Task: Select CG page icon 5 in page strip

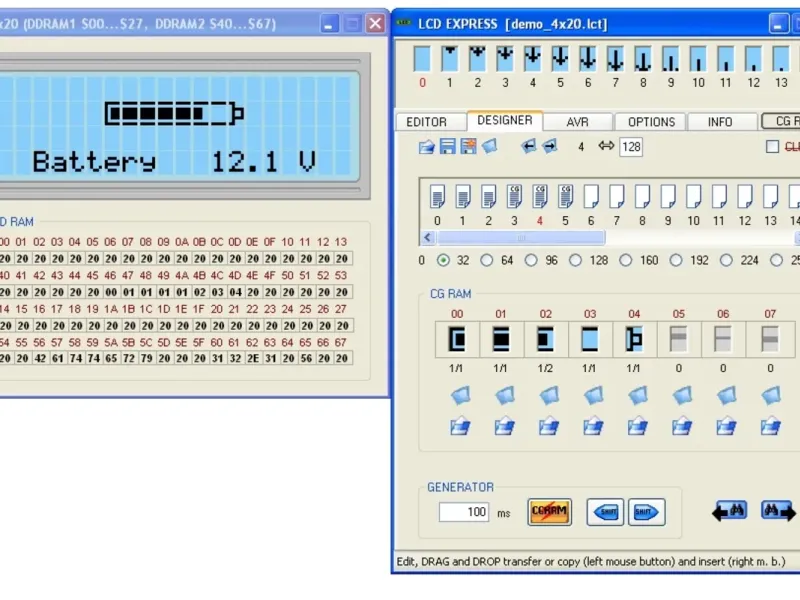Action: pyautogui.click(x=565, y=196)
